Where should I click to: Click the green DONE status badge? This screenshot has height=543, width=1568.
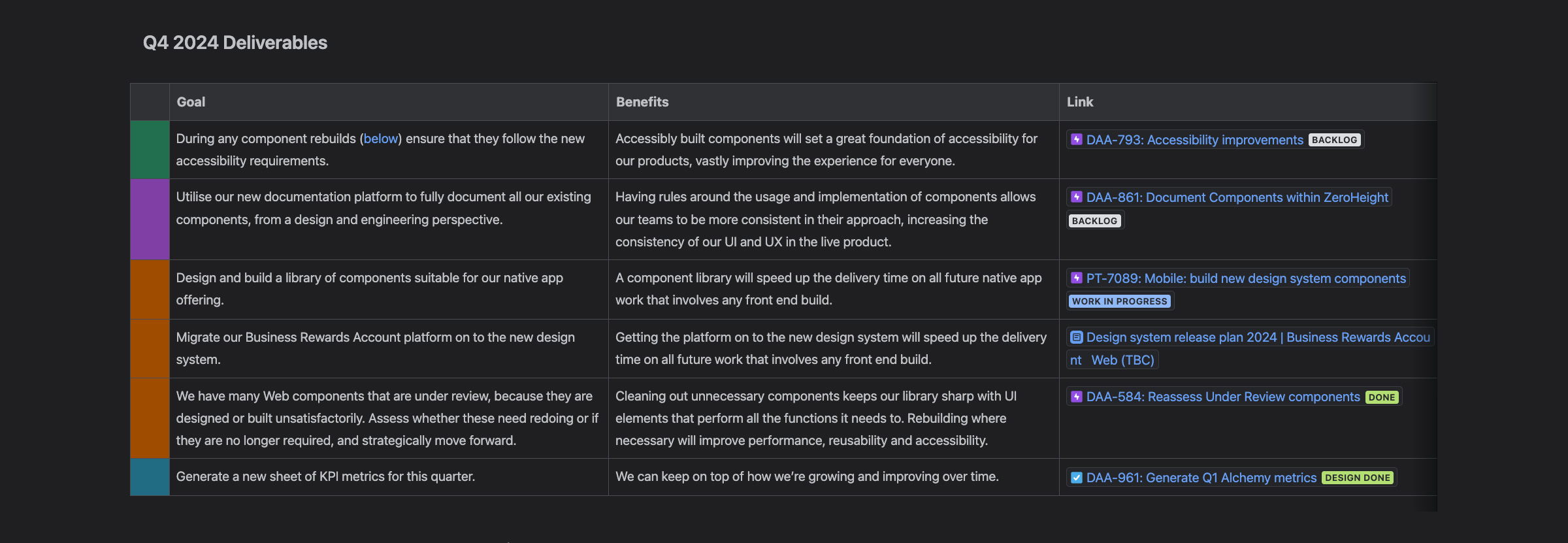click(1381, 397)
